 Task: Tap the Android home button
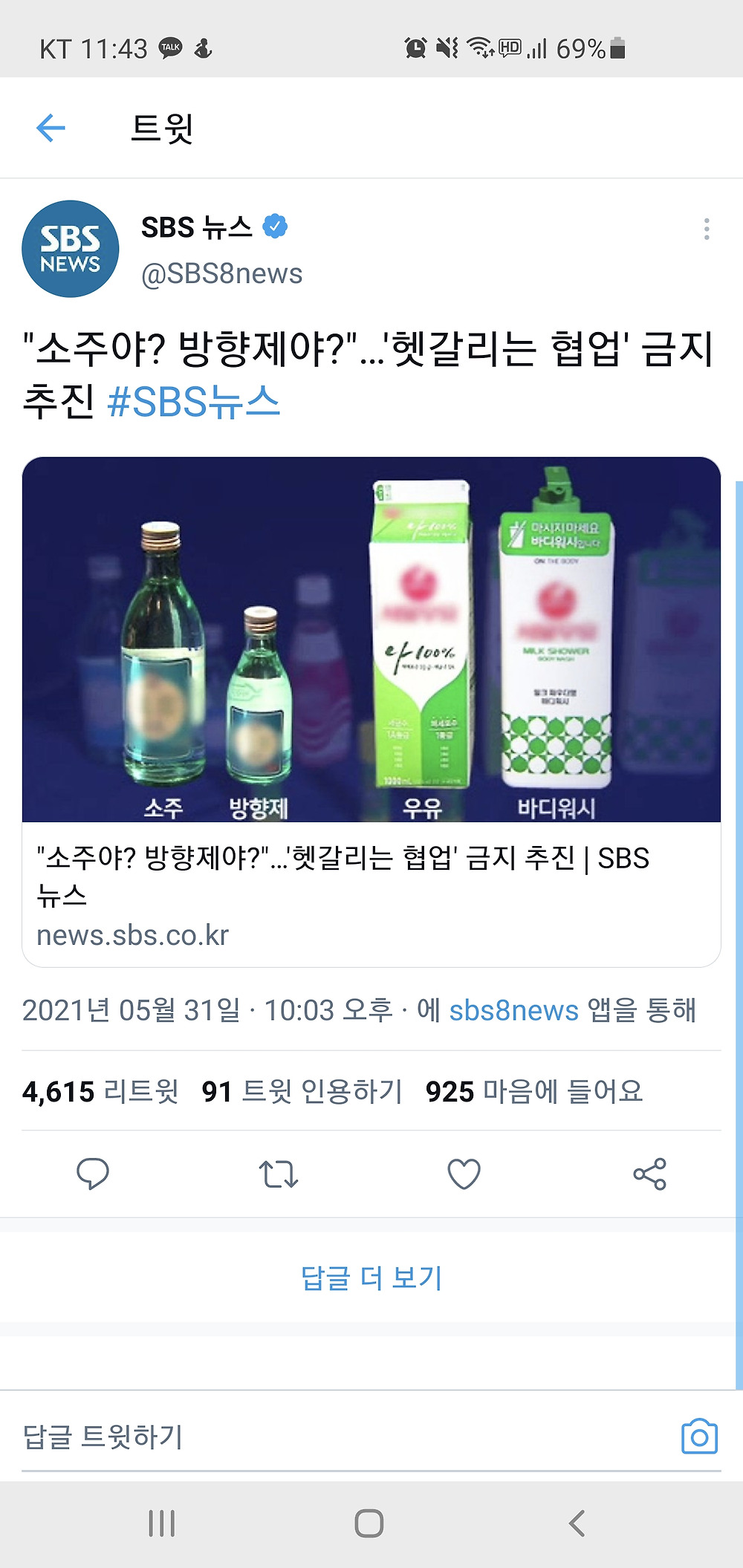point(369,1523)
